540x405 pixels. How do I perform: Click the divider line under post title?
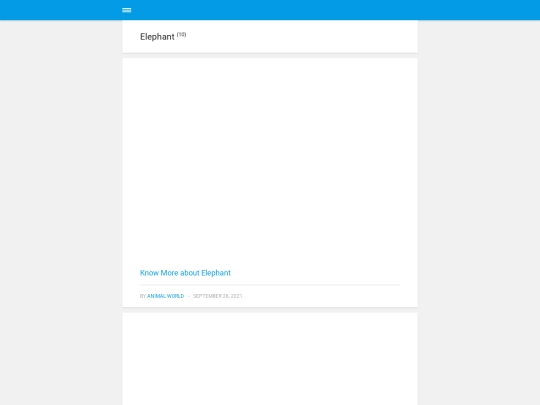[x=270, y=285]
